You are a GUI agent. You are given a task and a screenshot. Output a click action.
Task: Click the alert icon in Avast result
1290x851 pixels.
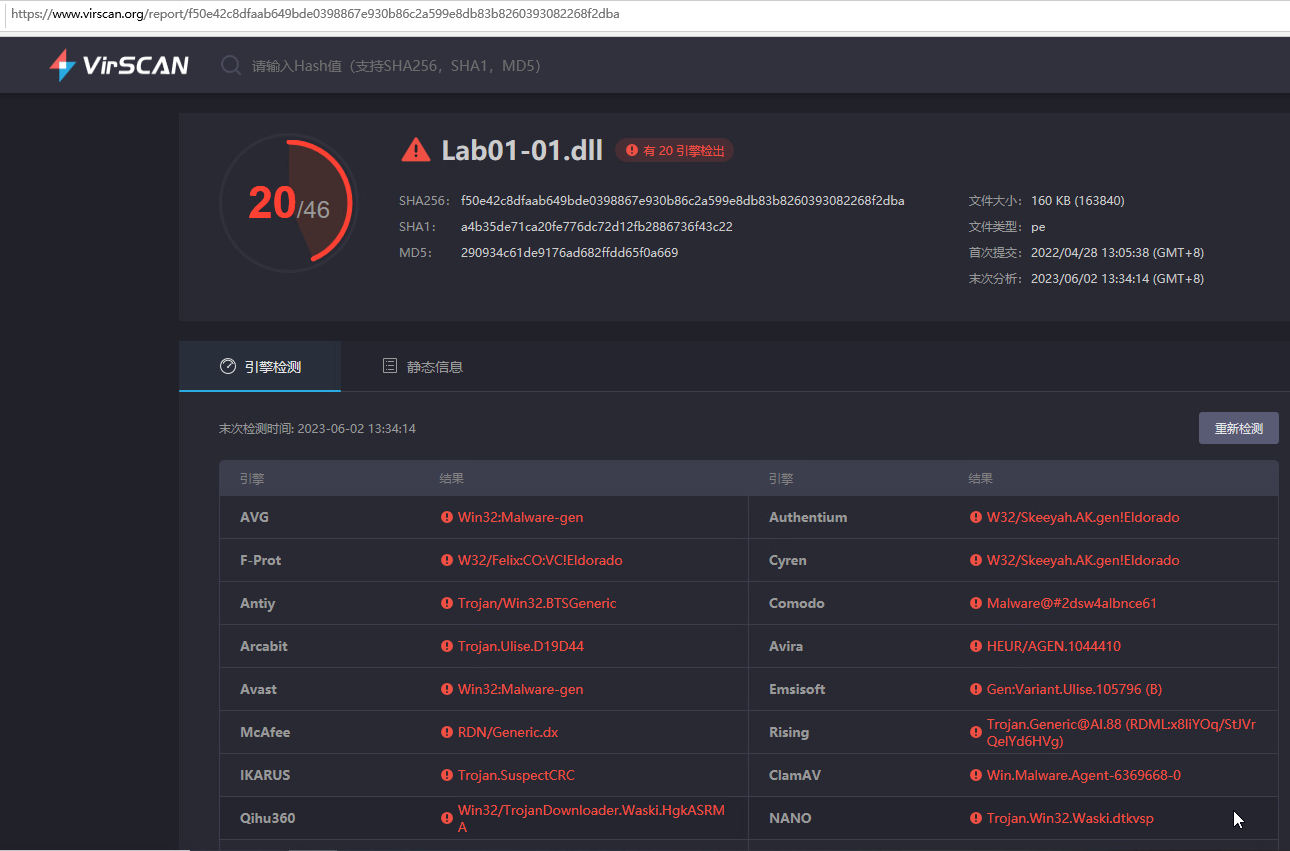click(447, 690)
